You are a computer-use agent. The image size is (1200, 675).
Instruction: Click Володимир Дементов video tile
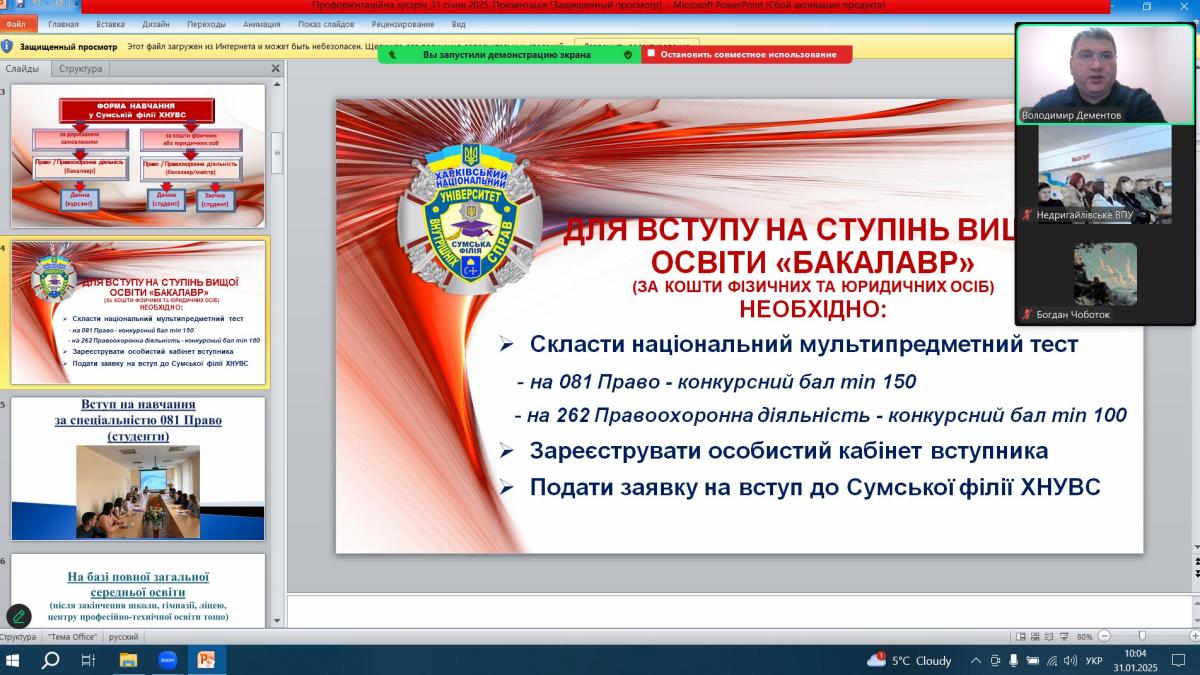pyautogui.click(x=1105, y=74)
